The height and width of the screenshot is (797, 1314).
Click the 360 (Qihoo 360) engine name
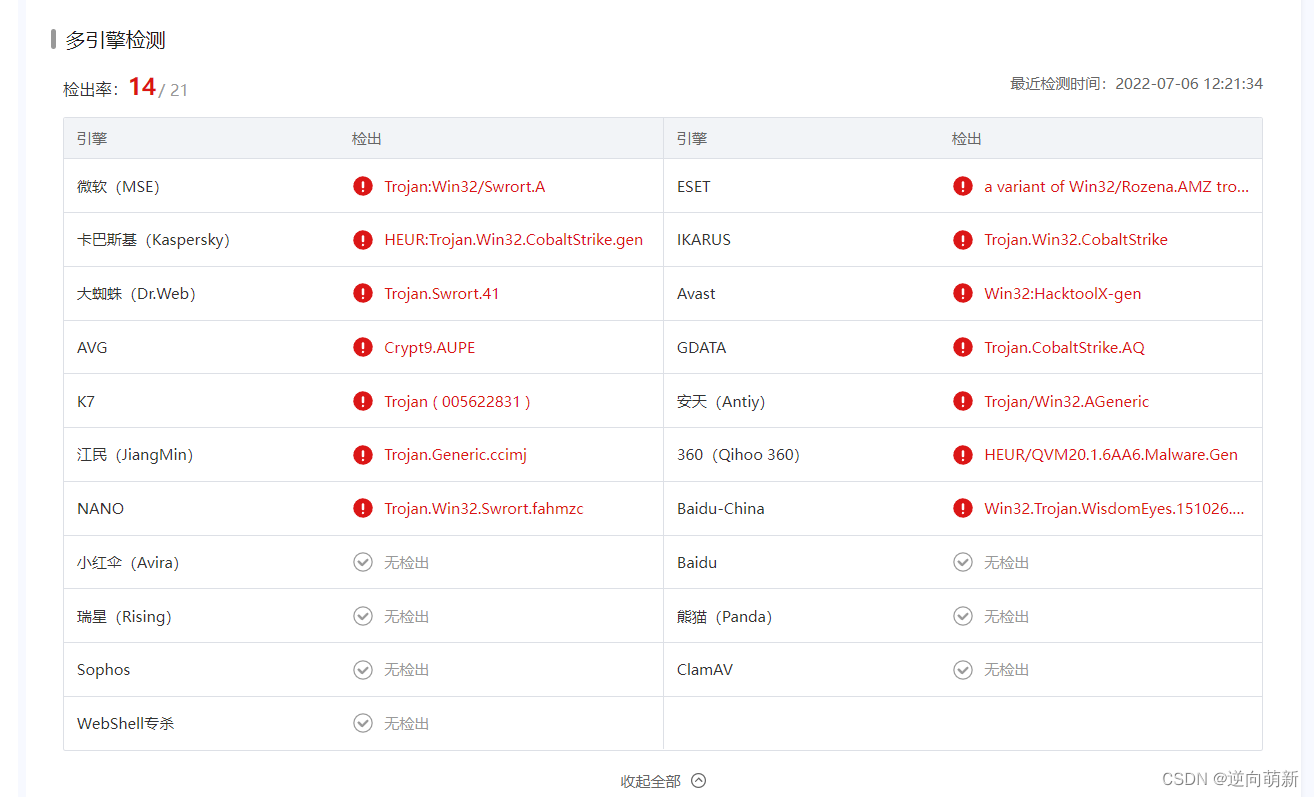[739, 455]
